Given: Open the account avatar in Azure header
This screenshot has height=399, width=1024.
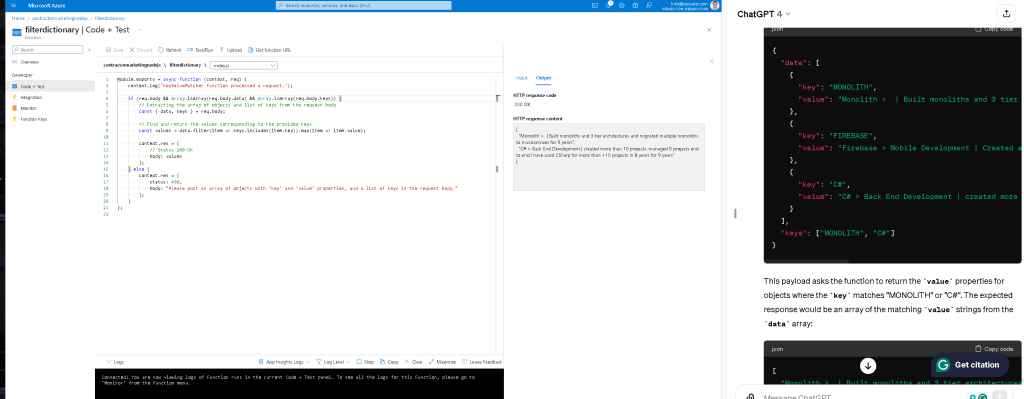Looking at the screenshot, I should (x=716, y=5).
